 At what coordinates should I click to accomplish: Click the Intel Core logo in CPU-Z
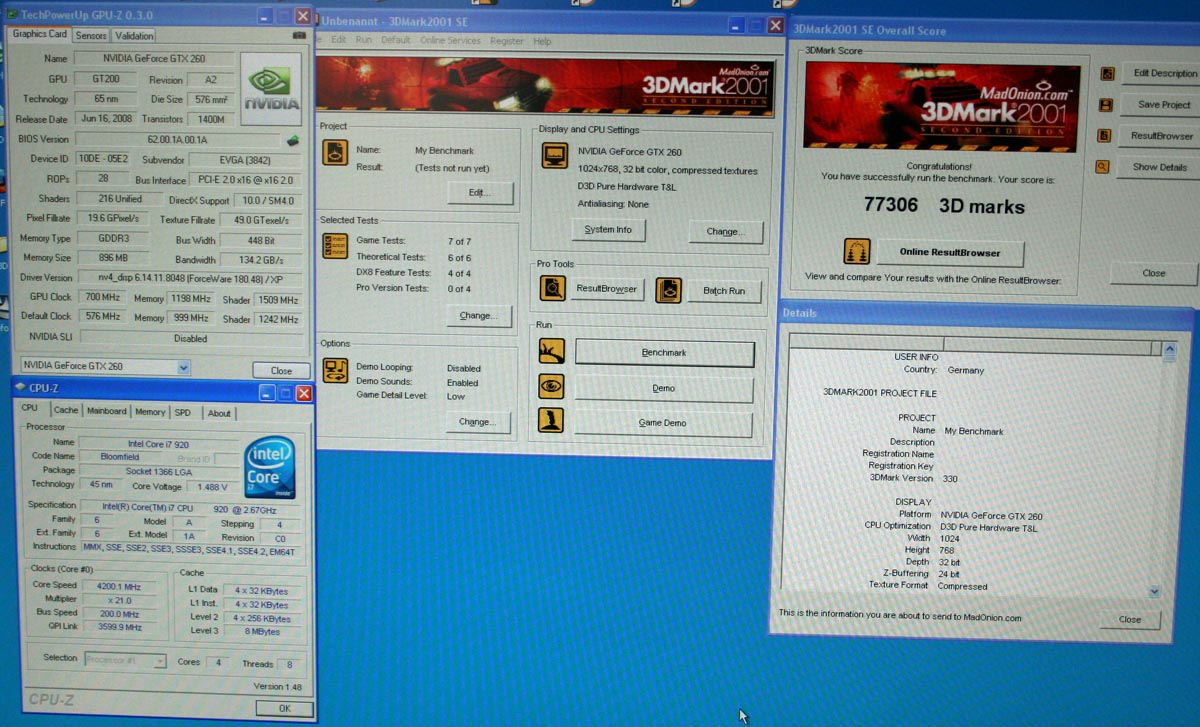270,469
